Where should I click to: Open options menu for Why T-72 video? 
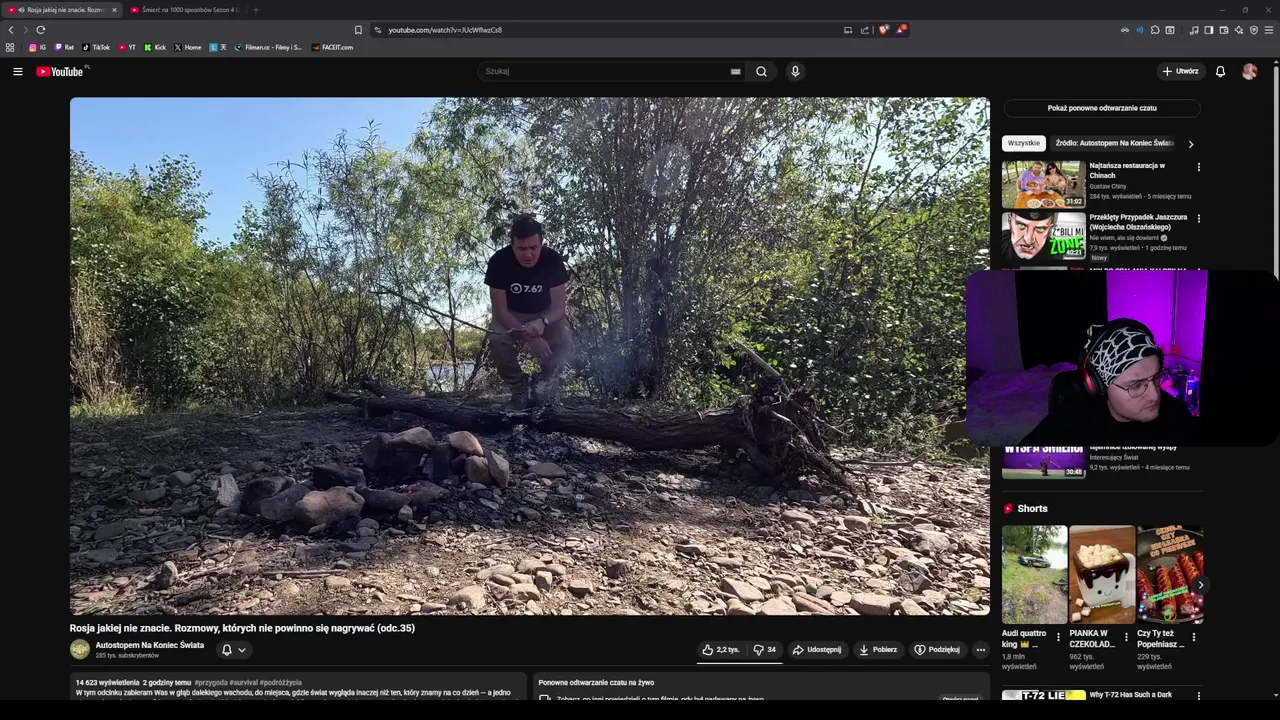[1198, 695]
